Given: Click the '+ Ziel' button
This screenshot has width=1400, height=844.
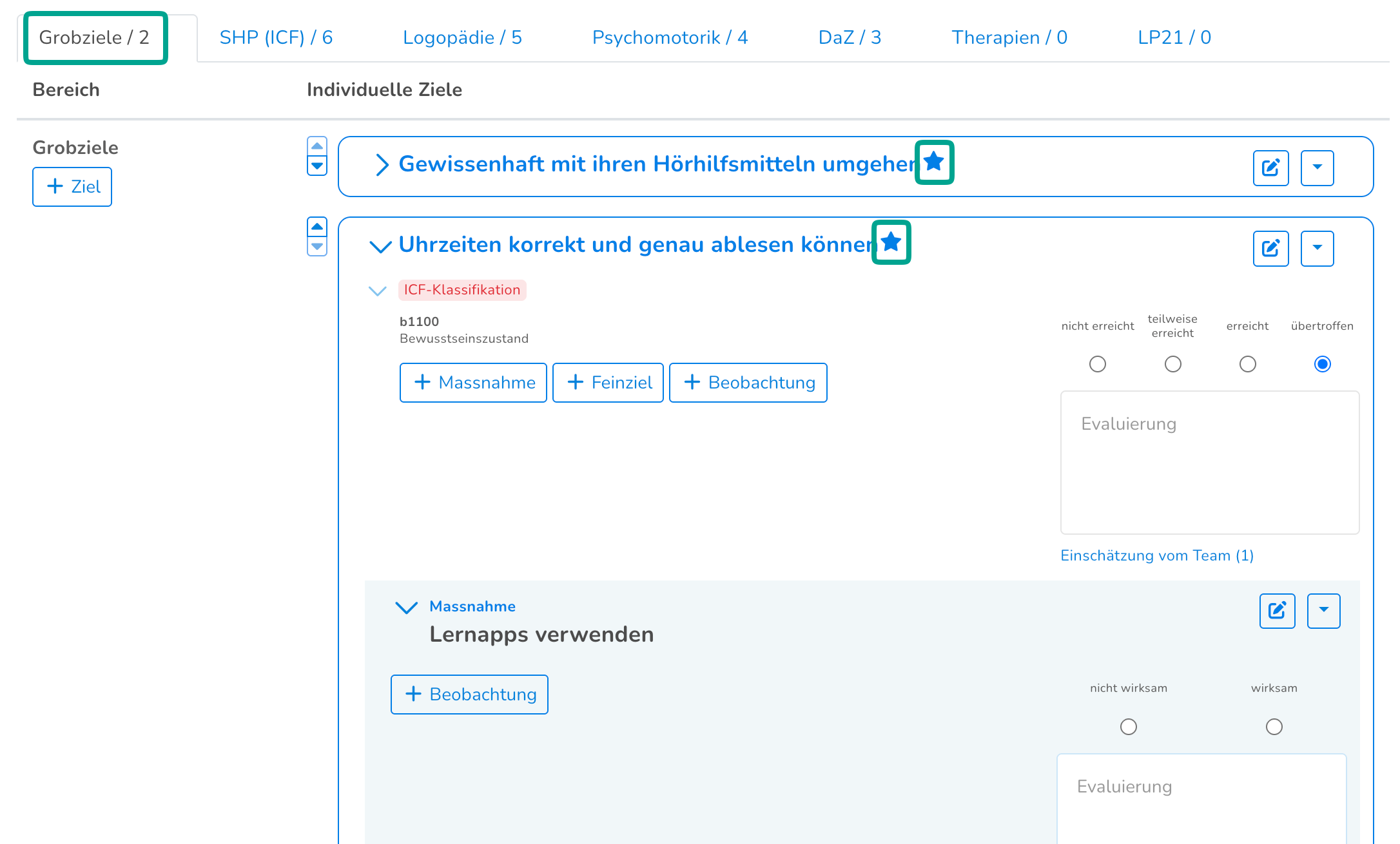Looking at the screenshot, I should (72, 187).
